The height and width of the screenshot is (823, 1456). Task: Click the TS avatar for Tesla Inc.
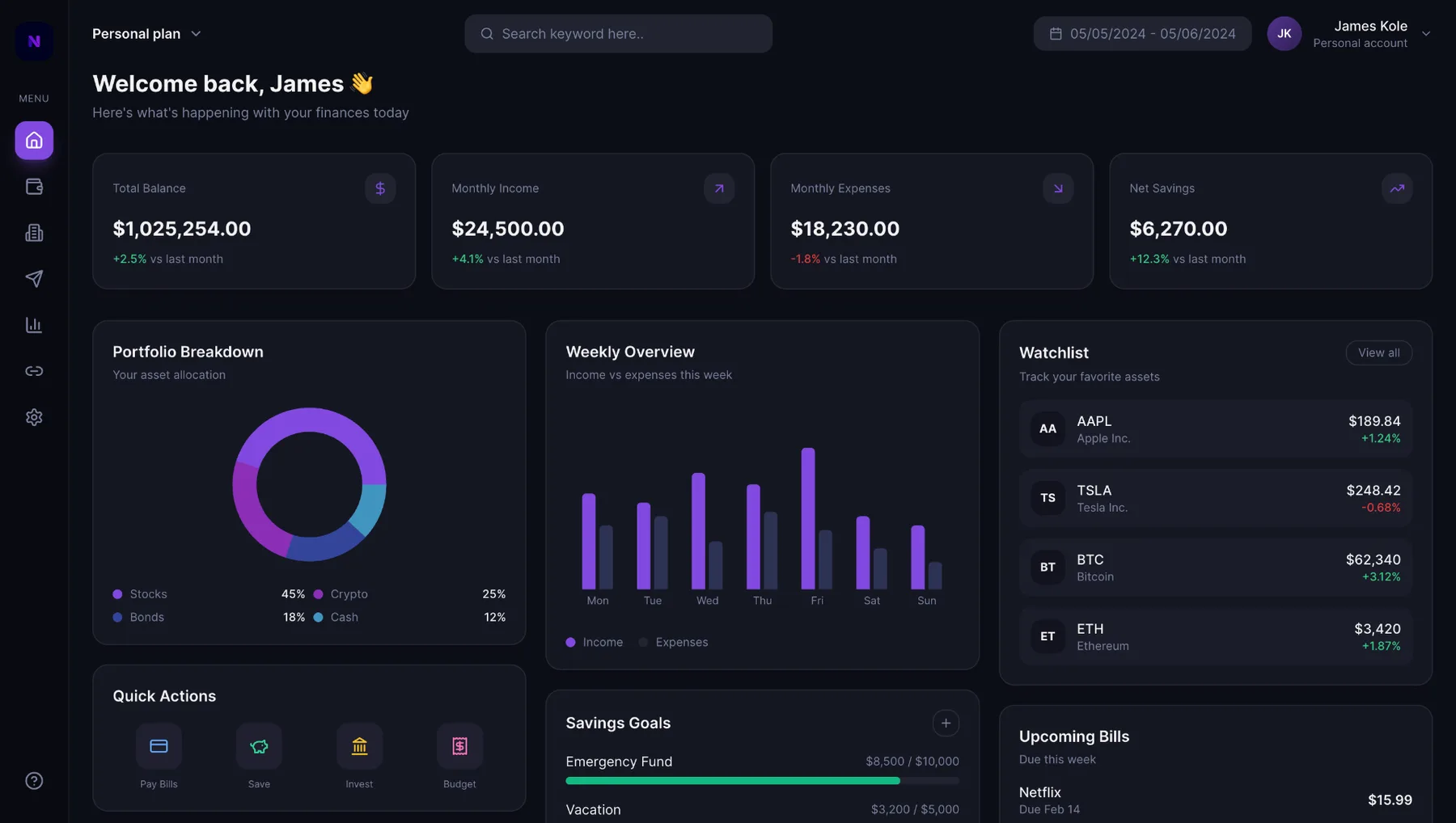1048,498
